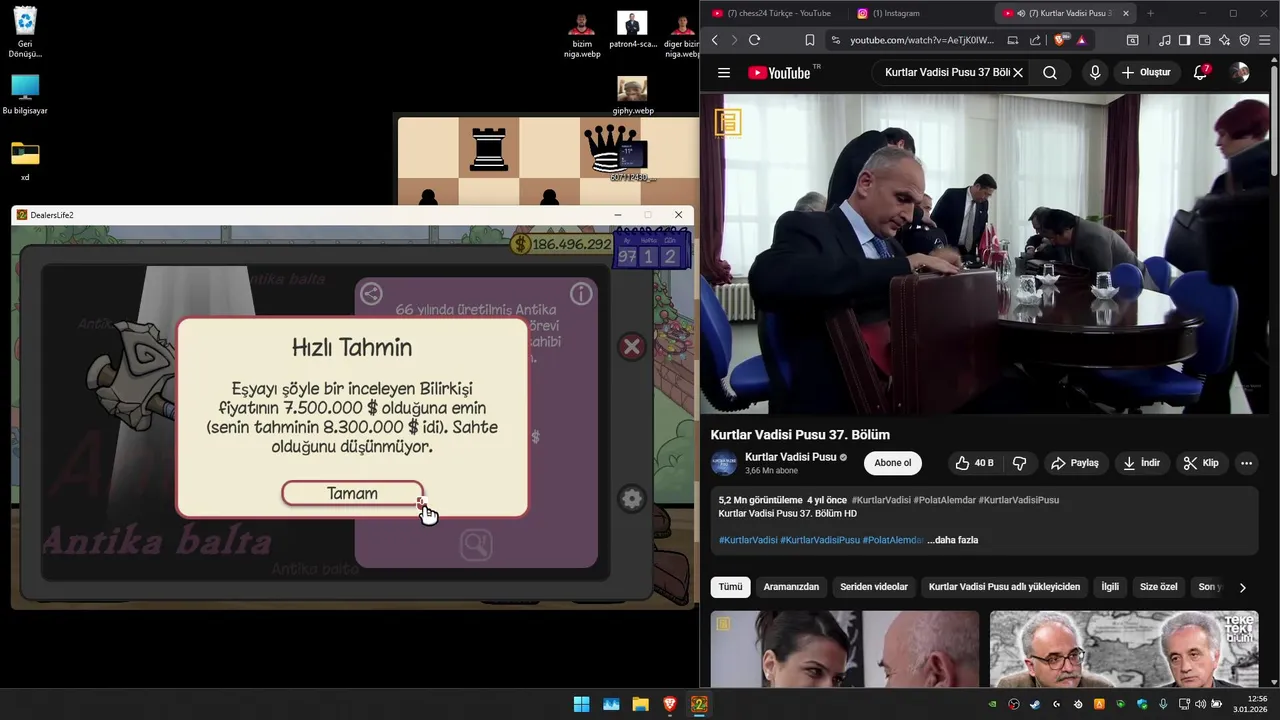Toggle the browser sidebar panel
The height and width of the screenshot is (720, 1280).
click(x=1185, y=40)
